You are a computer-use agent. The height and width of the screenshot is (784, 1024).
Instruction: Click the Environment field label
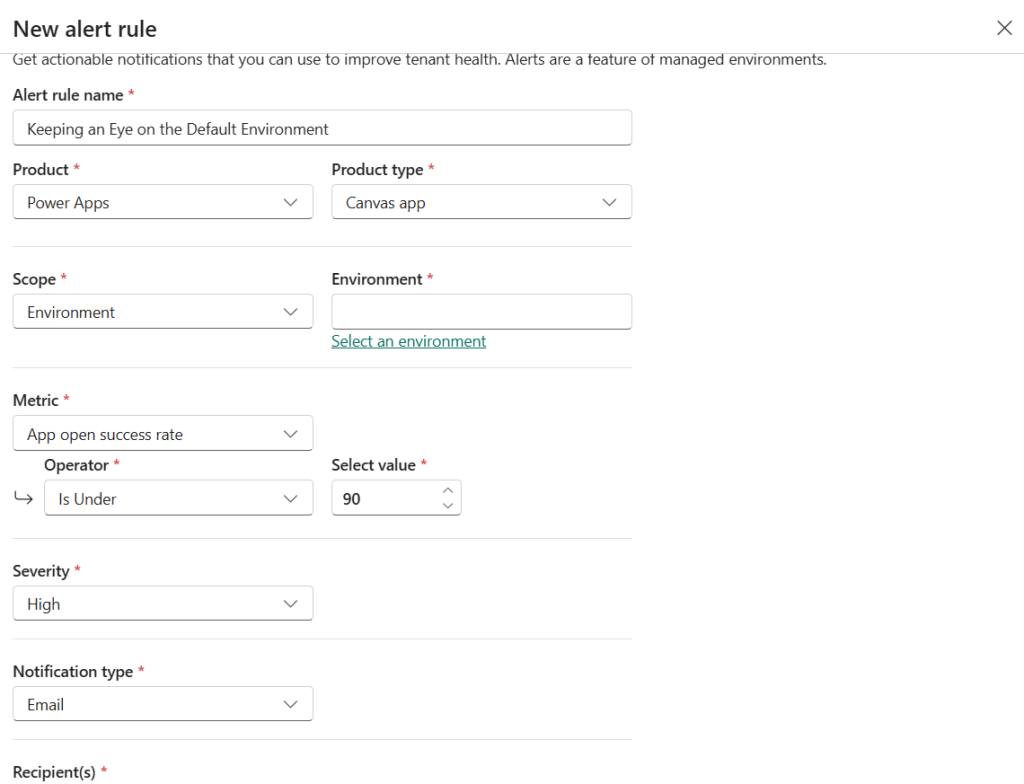(377, 279)
